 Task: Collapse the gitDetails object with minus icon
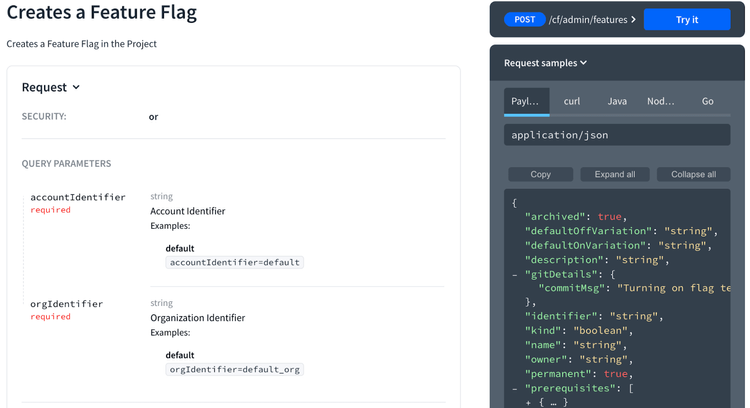click(x=515, y=275)
